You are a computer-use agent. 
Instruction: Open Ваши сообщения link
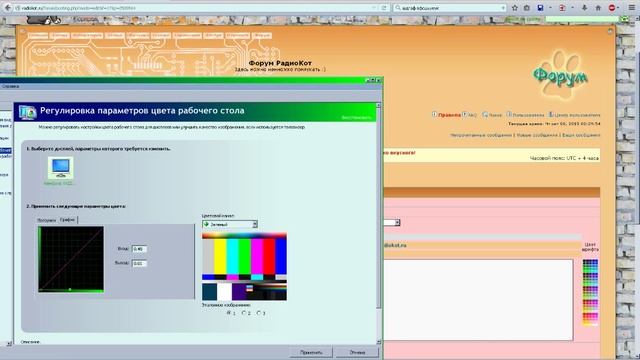click(581, 135)
